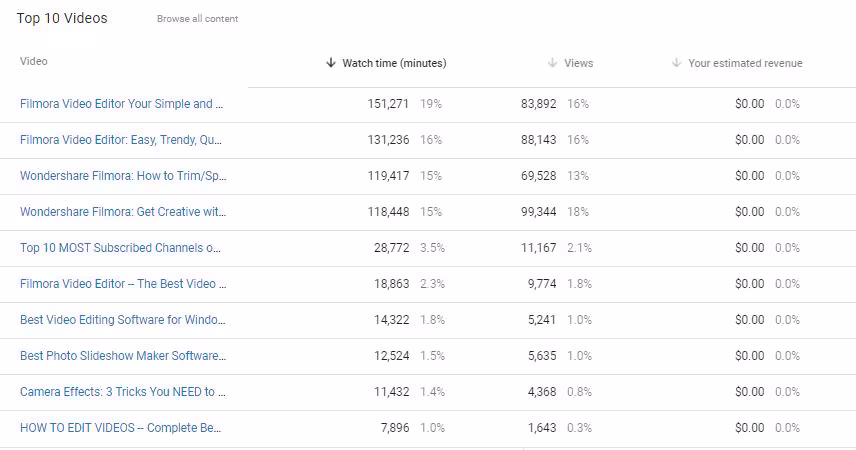Open Filmora Video Editor Your Simple video

tap(121, 104)
